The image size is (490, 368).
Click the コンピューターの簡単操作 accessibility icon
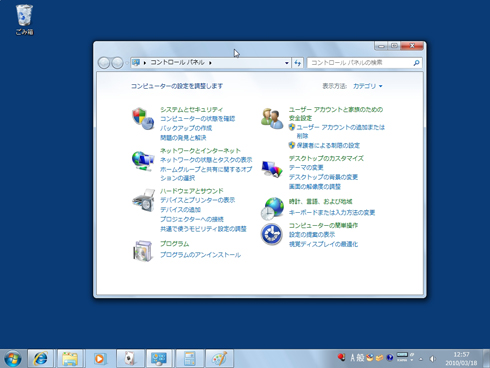pyautogui.click(x=271, y=234)
